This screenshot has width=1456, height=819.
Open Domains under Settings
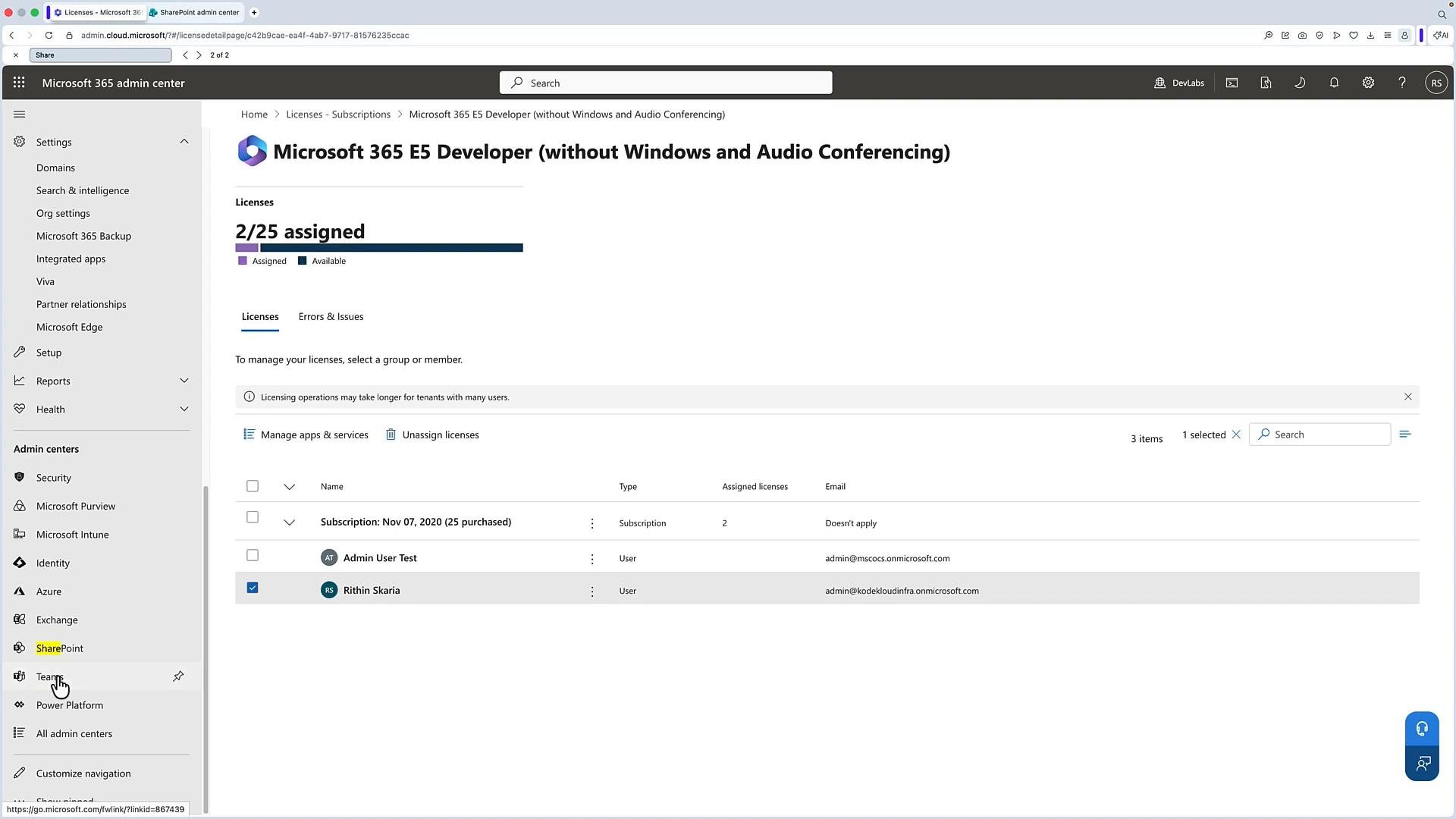(55, 168)
